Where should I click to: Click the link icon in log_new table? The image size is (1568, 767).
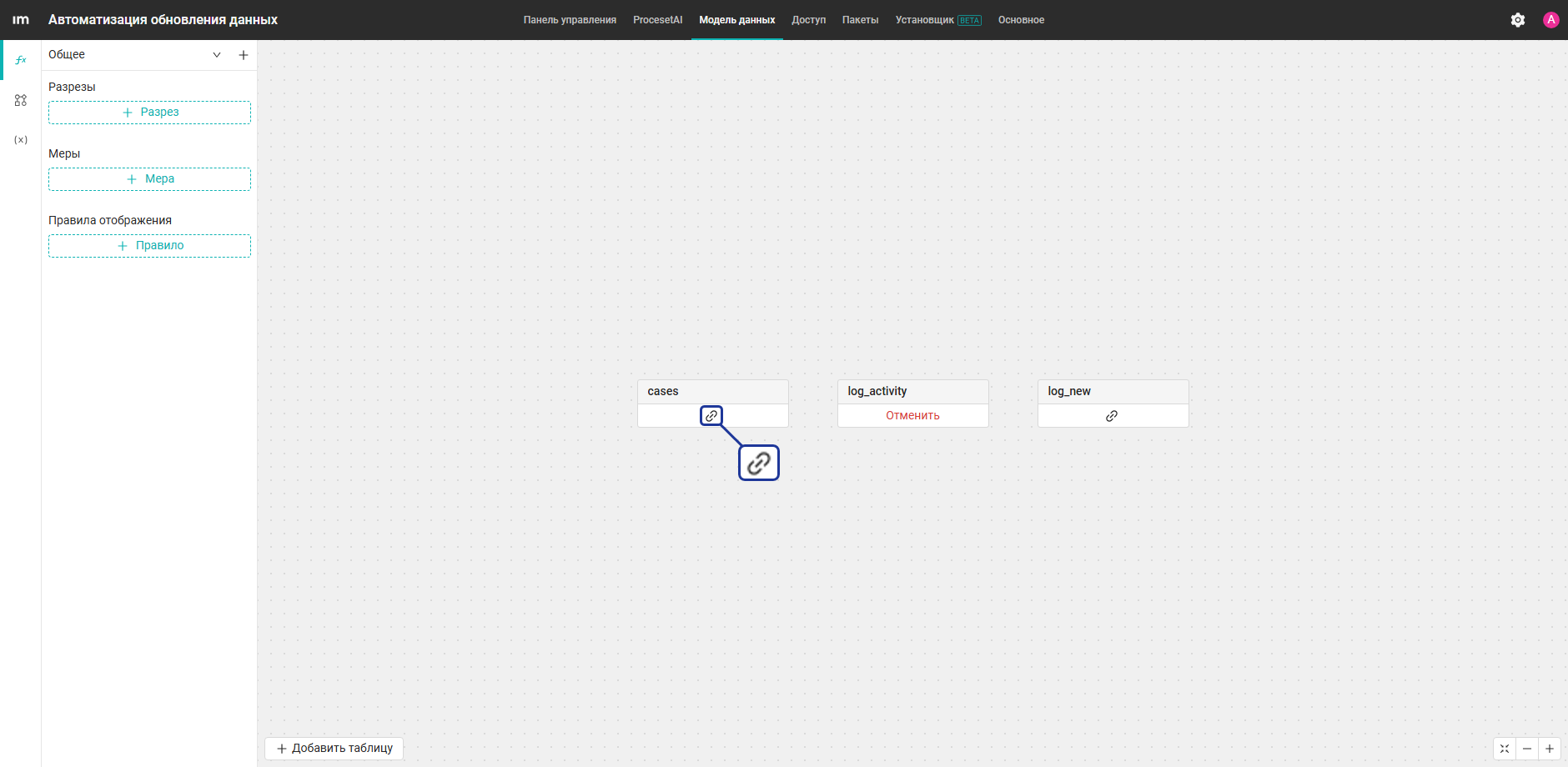tap(1112, 416)
